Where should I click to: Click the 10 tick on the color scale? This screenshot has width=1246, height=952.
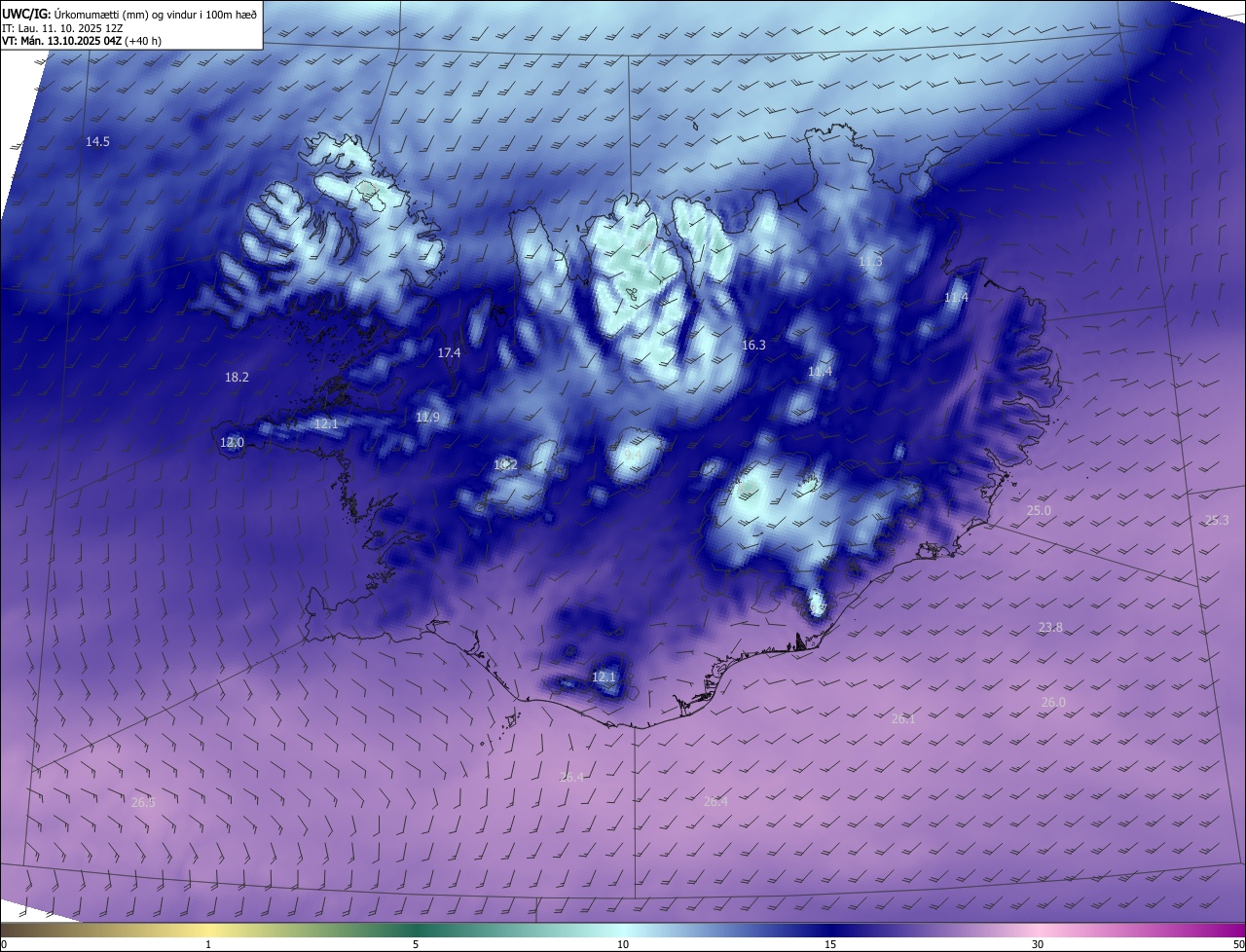point(623,944)
